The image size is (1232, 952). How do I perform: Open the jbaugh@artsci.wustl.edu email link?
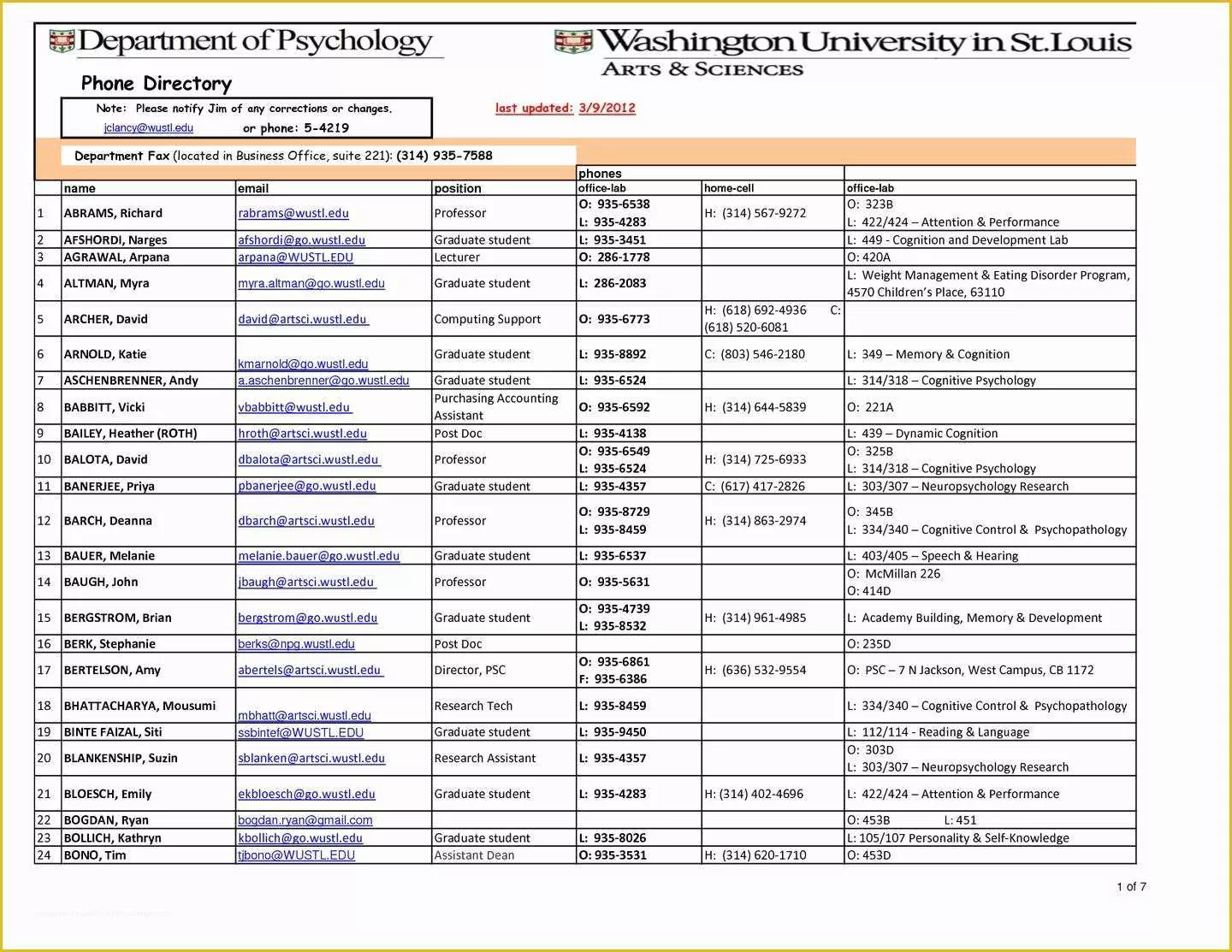click(x=307, y=582)
